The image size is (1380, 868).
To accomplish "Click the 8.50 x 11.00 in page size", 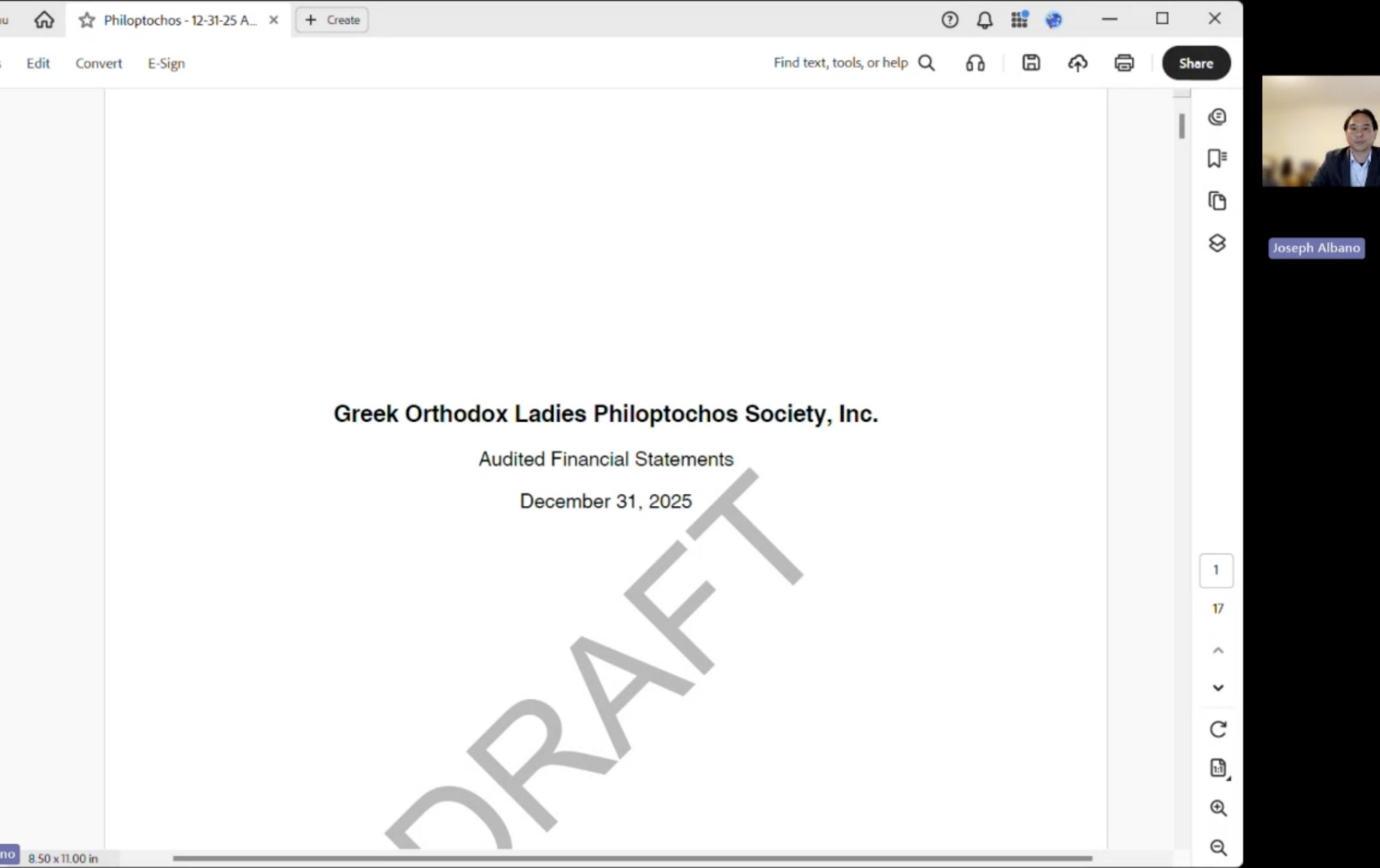I will pos(63,858).
